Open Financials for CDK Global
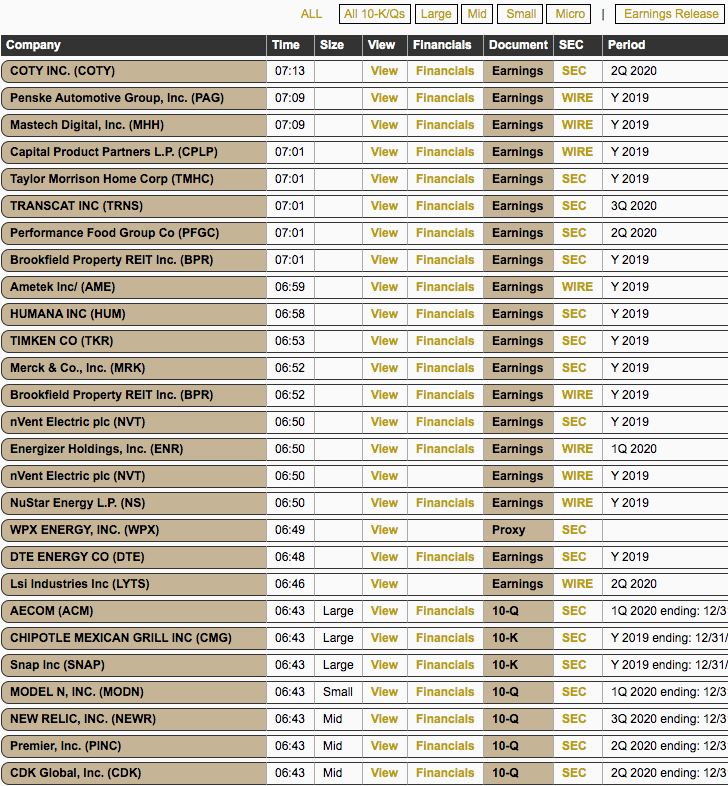This screenshot has height=786, width=728. pyautogui.click(x=445, y=773)
